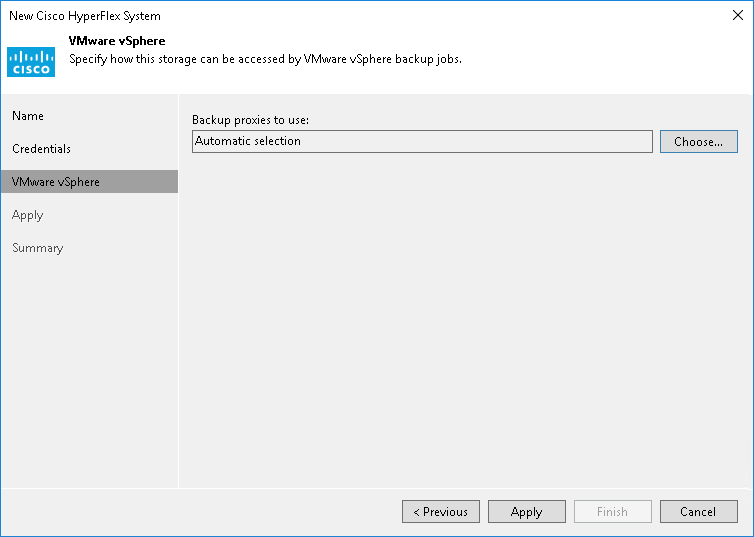
Task: Open the Credentials step in sidebar
Action: point(41,149)
